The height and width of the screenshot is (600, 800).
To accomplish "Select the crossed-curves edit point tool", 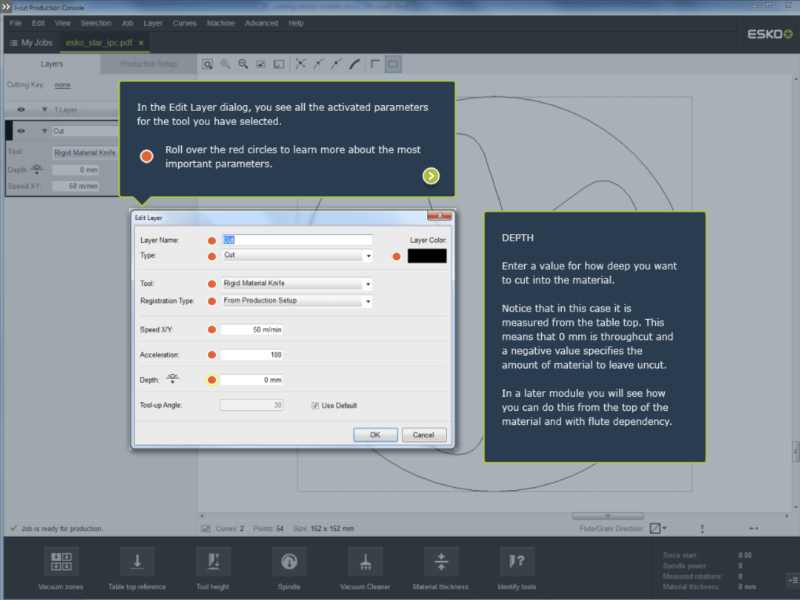I will pyautogui.click(x=301, y=64).
